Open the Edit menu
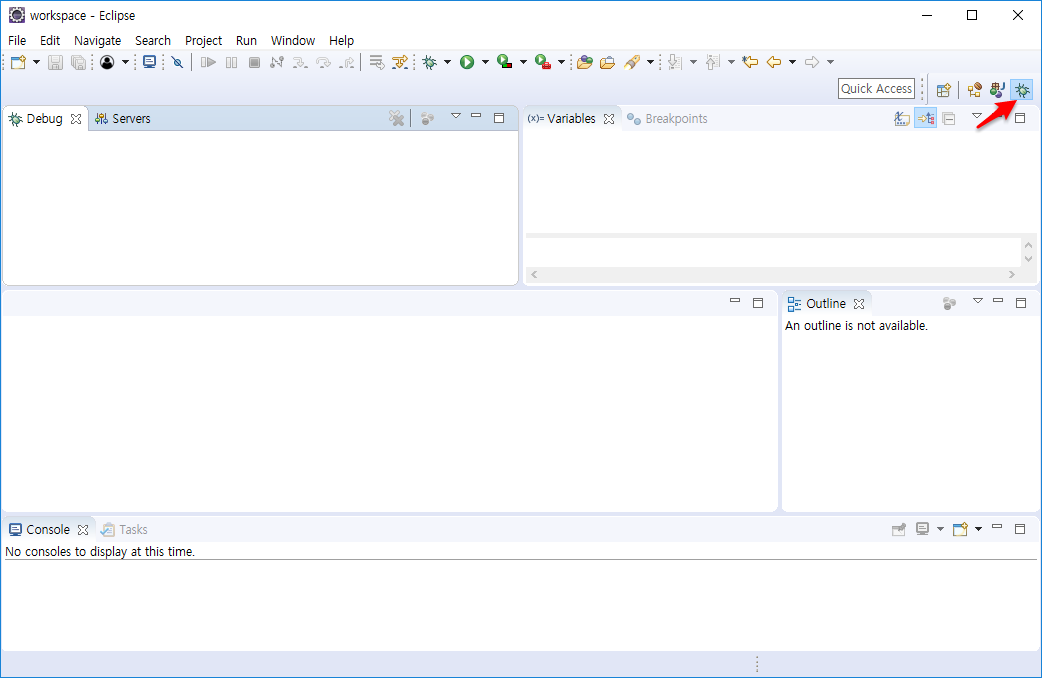Screen dimensions: 1042x678 tap(50, 41)
